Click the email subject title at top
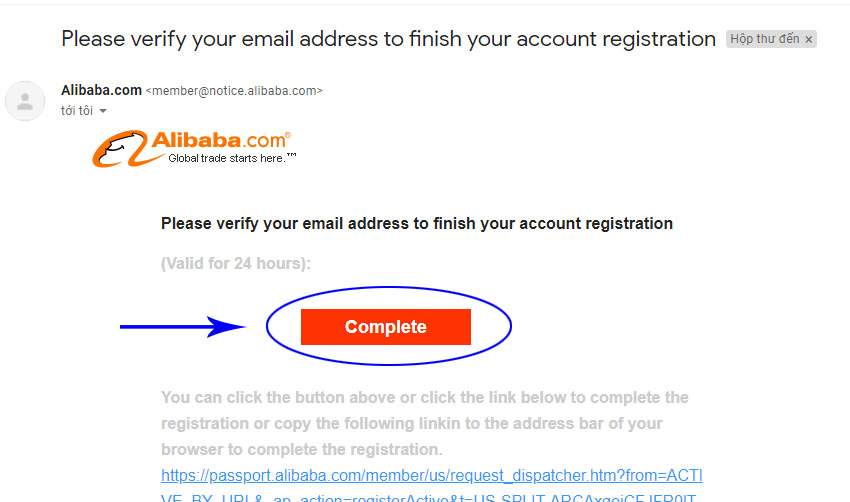This screenshot has width=850, height=502. [x=388, y=39]
